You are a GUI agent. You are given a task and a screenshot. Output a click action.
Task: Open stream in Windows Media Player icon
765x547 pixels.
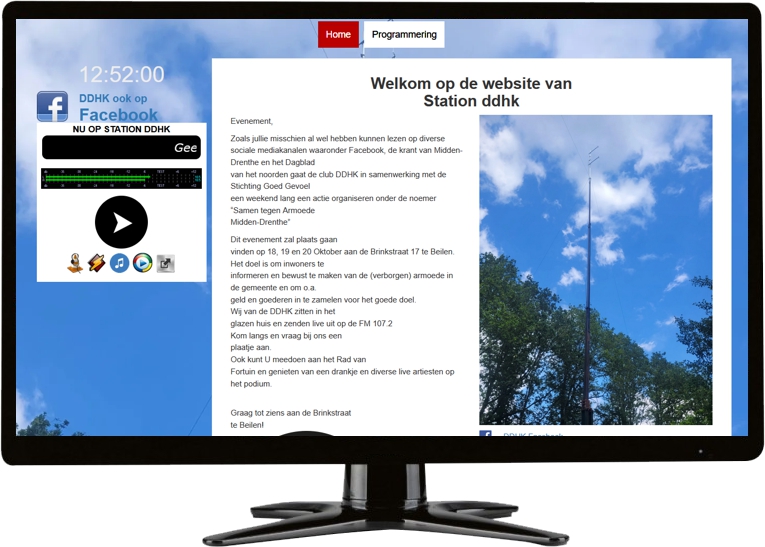(142, 263)
